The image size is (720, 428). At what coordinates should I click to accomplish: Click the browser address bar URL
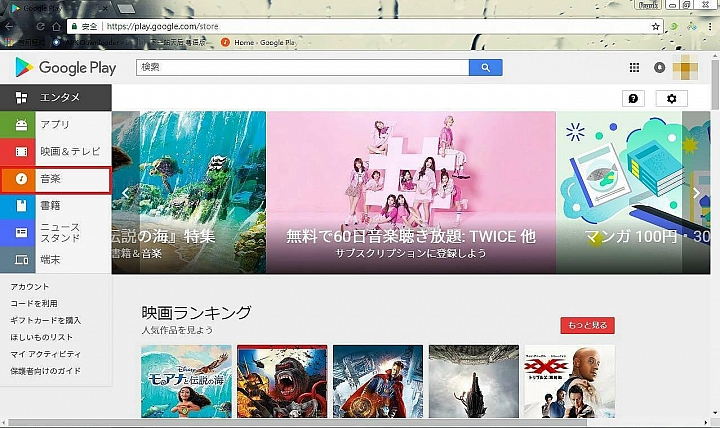(163, 27)
